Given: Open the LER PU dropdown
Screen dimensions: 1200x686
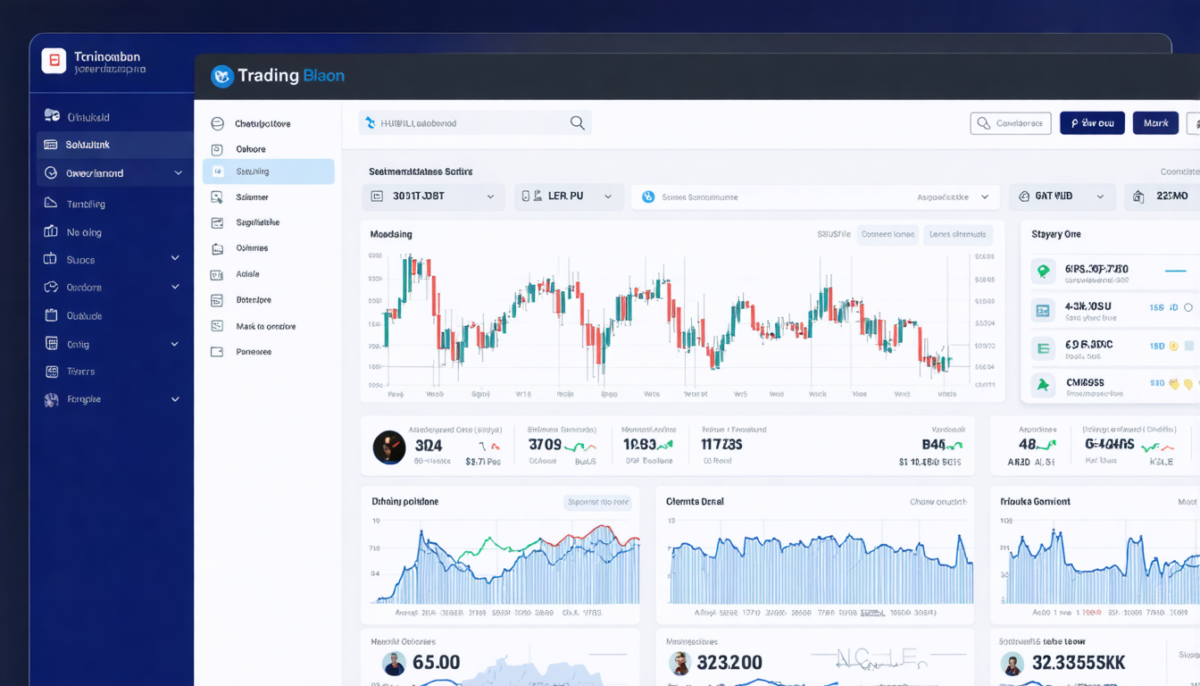Looking at the screenshot, I should [568, 197].
